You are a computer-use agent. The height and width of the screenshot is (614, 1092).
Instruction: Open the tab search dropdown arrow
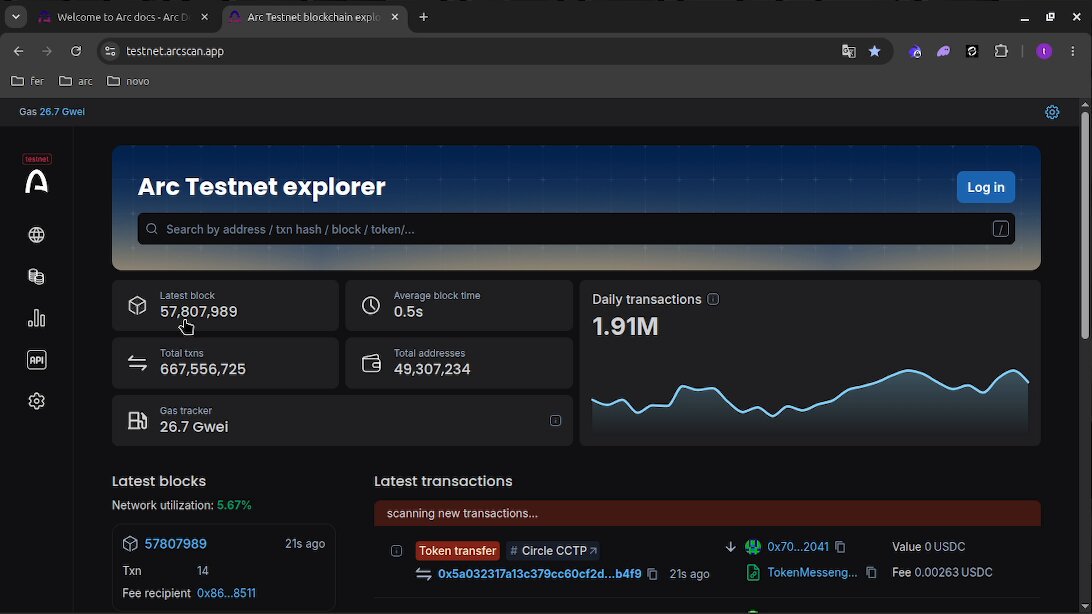pyautogui.click(x=15, y=17)
